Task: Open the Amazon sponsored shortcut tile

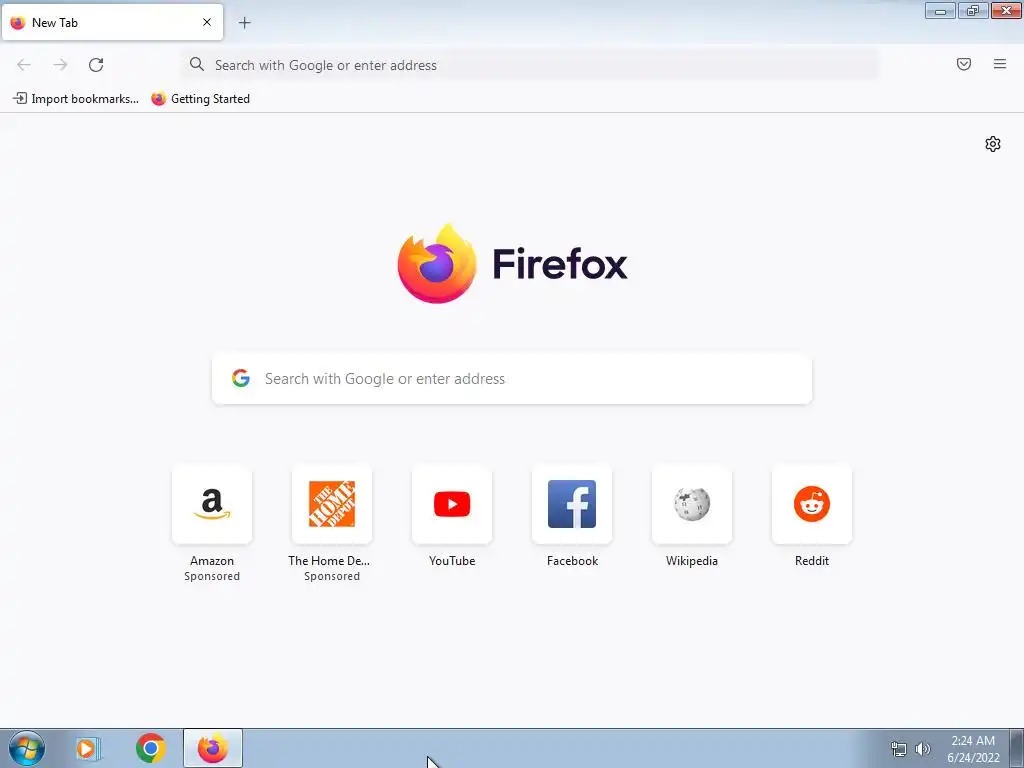Action: pos(212,504)
